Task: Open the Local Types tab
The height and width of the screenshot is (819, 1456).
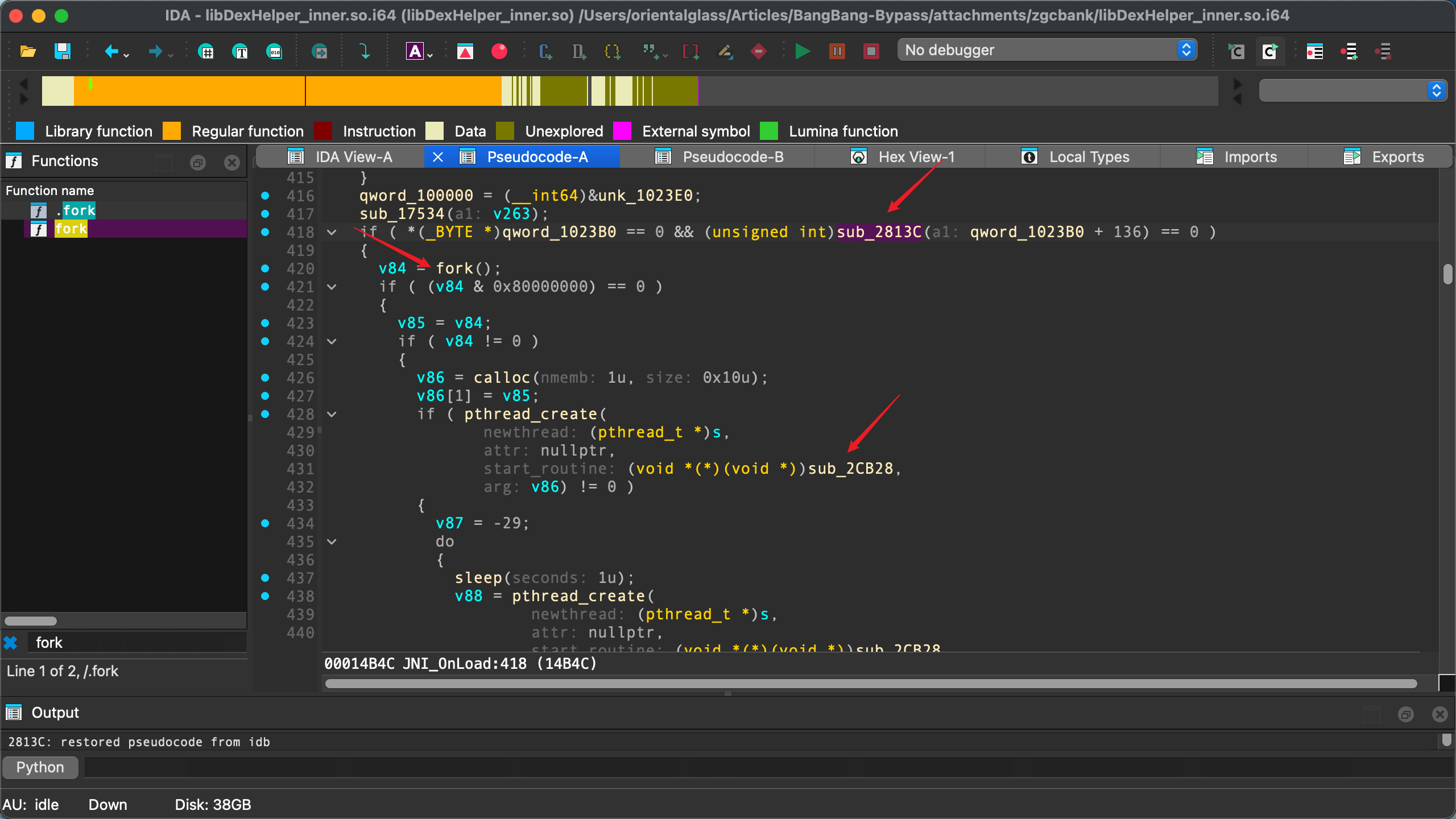Action: point(1074,157)
